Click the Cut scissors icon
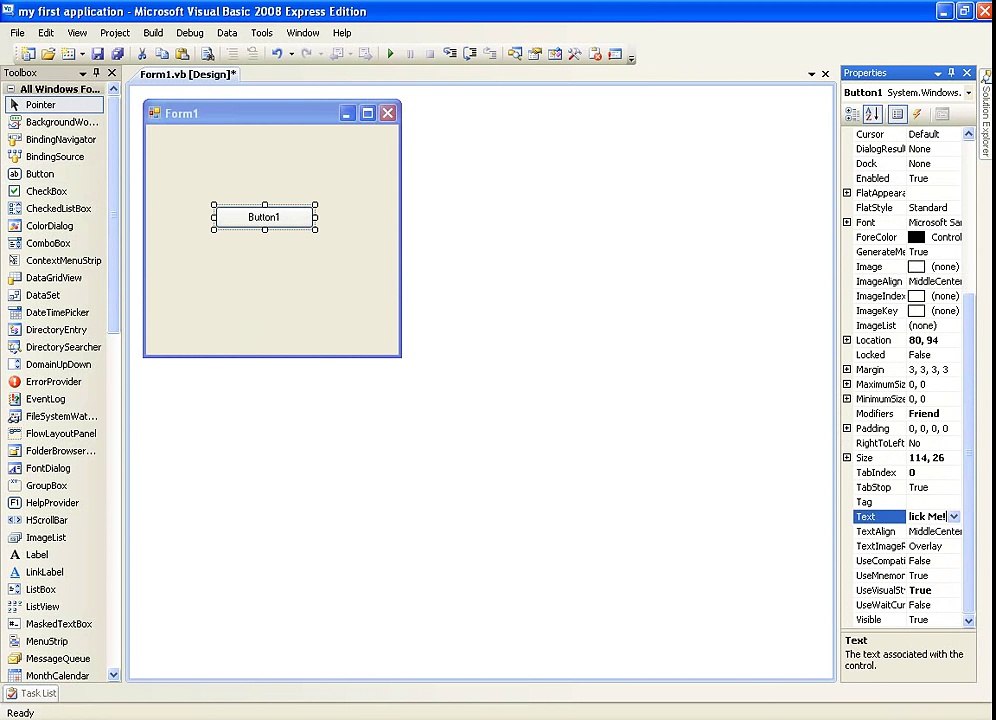This screenshot has width=996, height=720. pos(142,54)
